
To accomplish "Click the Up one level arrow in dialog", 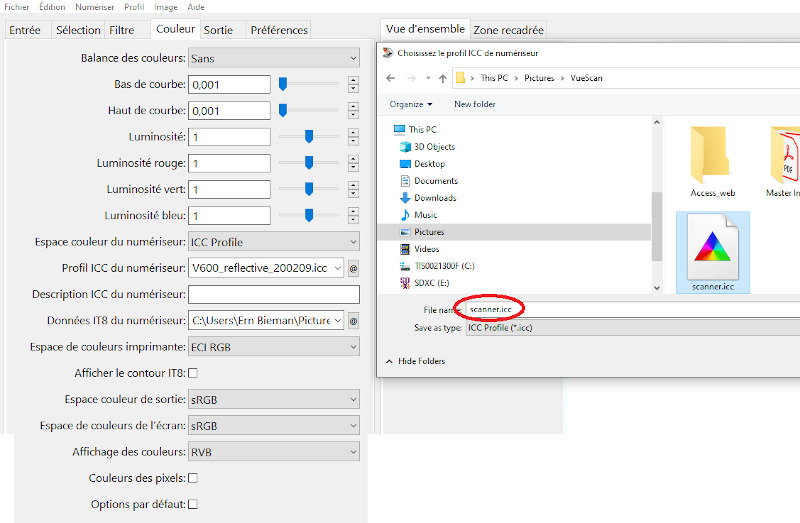I will click(438, 77).
